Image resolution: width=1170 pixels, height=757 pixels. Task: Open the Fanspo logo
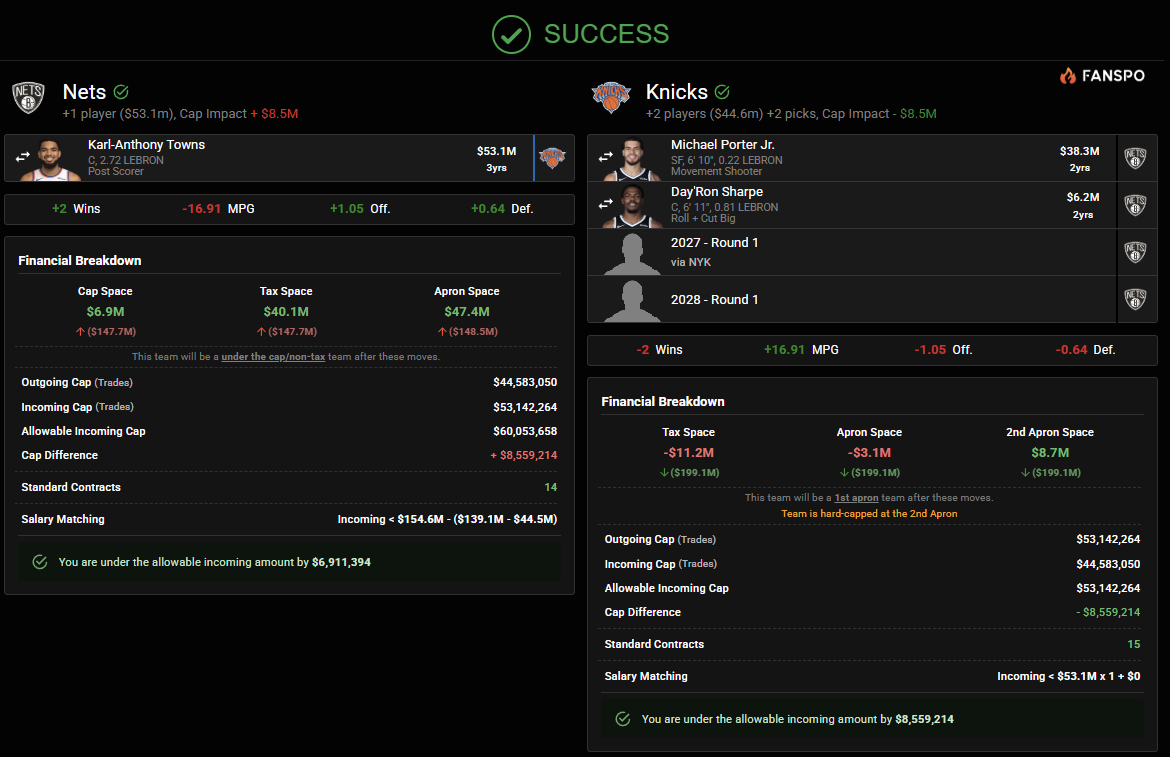[x=1102, y=75]
